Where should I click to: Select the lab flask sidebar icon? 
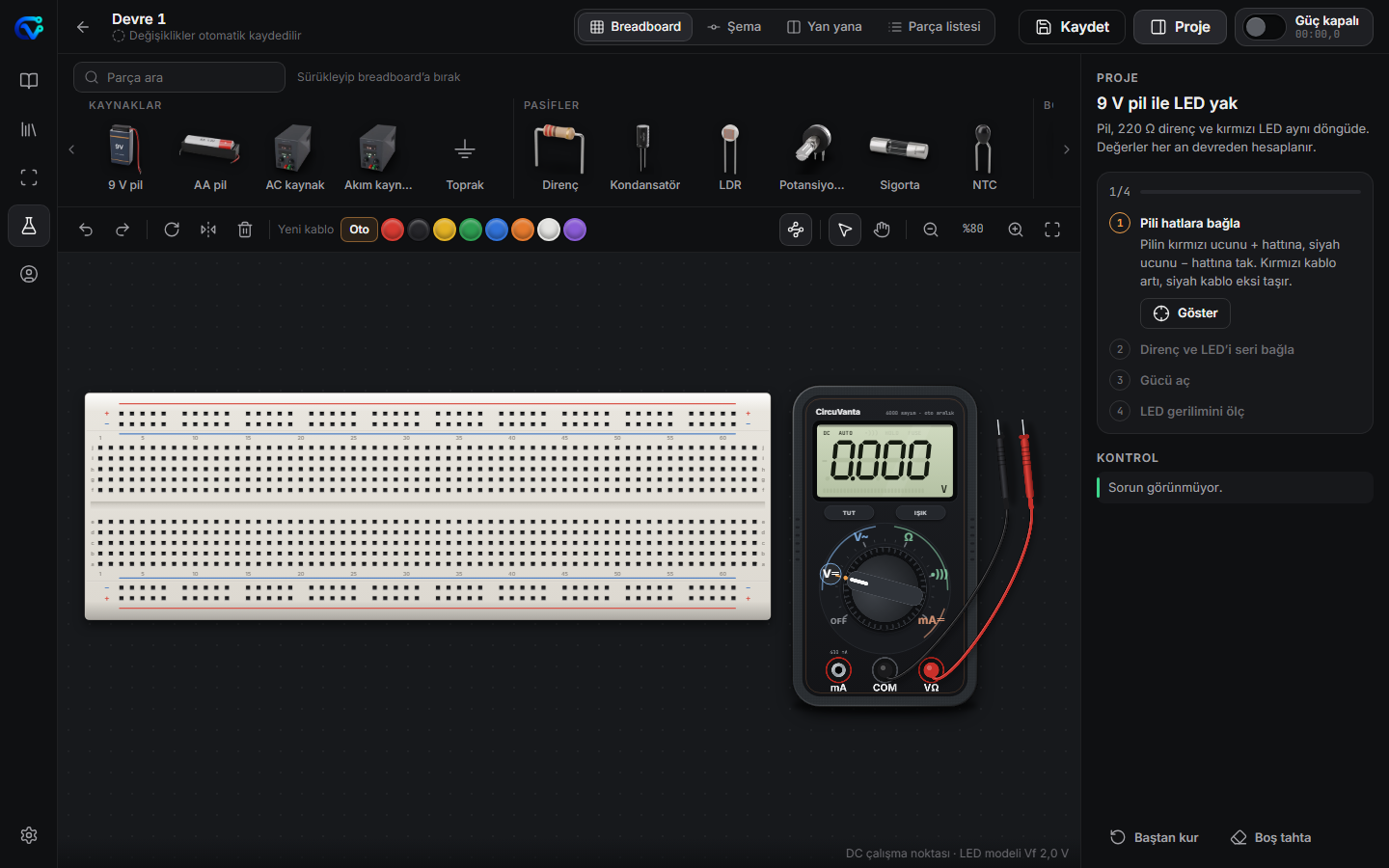click(29, 226)
